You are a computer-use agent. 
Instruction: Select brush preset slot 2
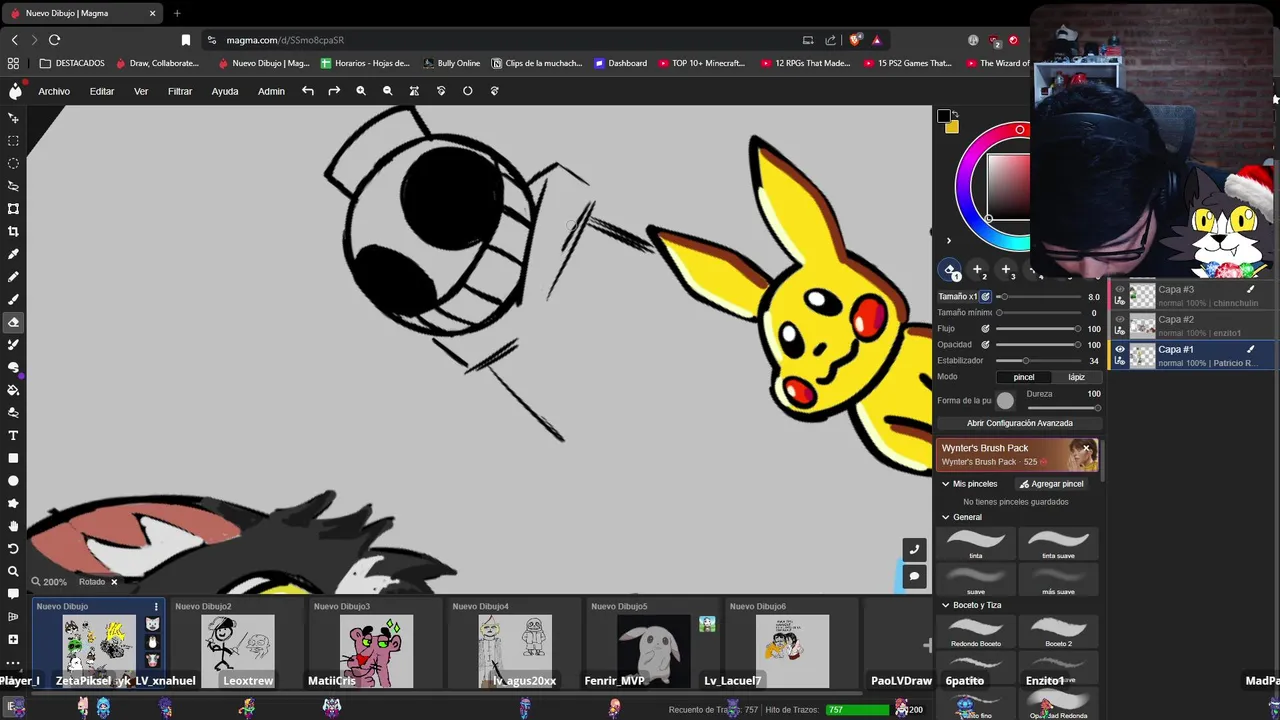coord(977,270)
